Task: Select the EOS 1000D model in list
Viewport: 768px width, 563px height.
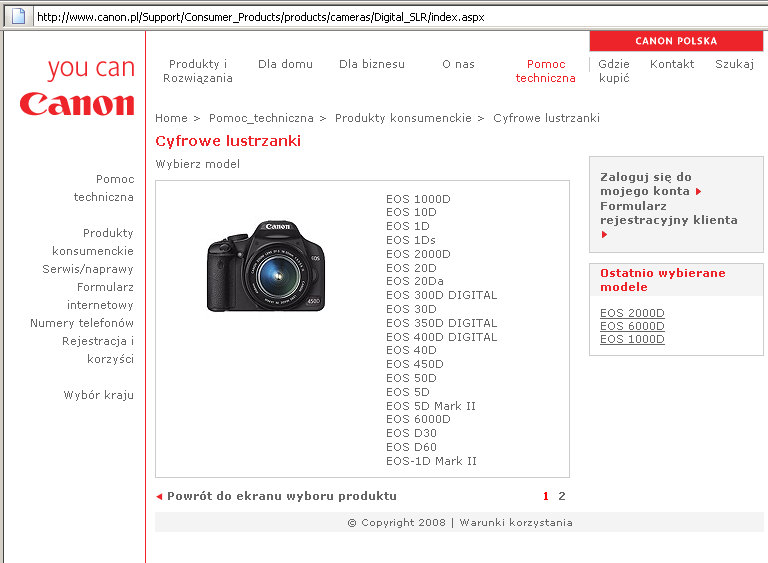Action: click(x=418, y=199)
